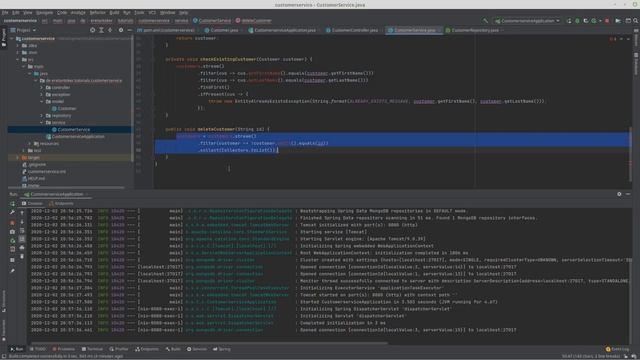Expand the target folder
This screenshot has width=640, height=360.
[18, 158]
